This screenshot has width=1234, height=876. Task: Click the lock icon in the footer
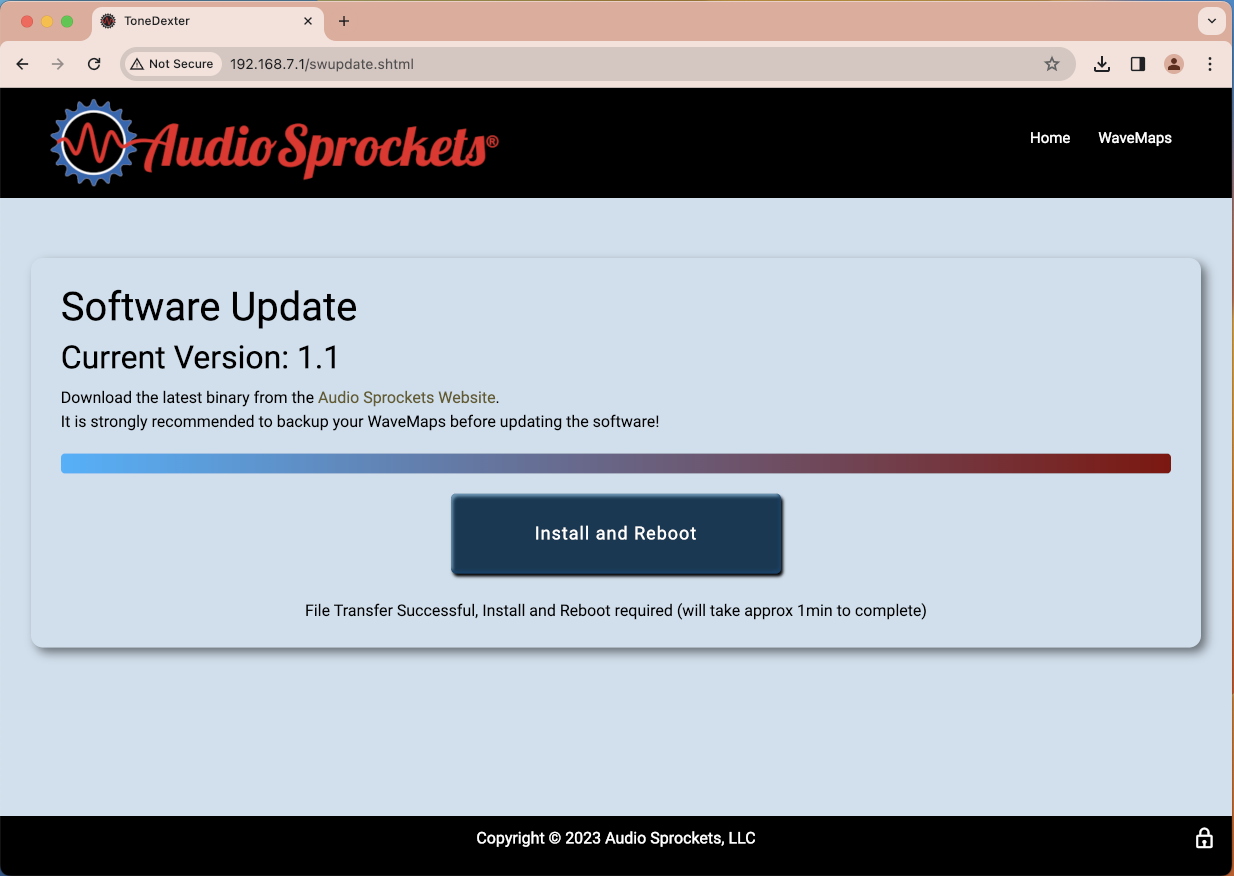[1204, 838]
